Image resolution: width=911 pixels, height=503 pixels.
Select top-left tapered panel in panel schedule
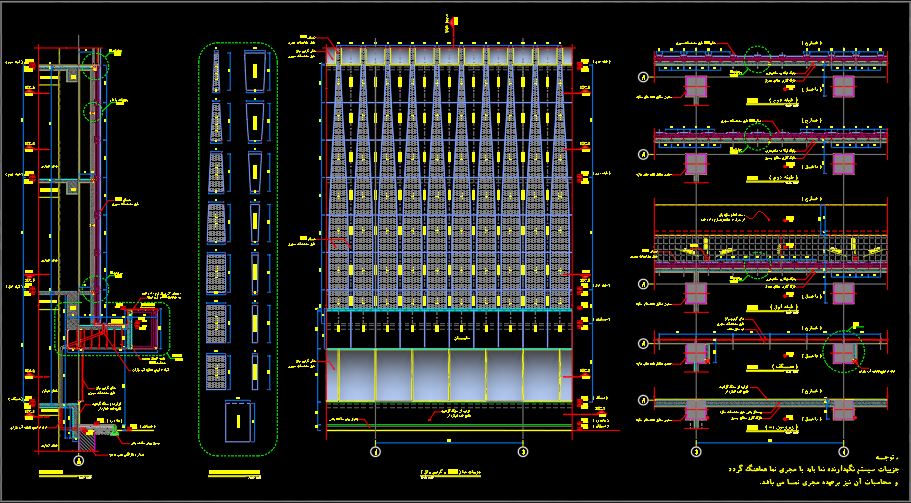pyautogui.click(x=216, y=70)
